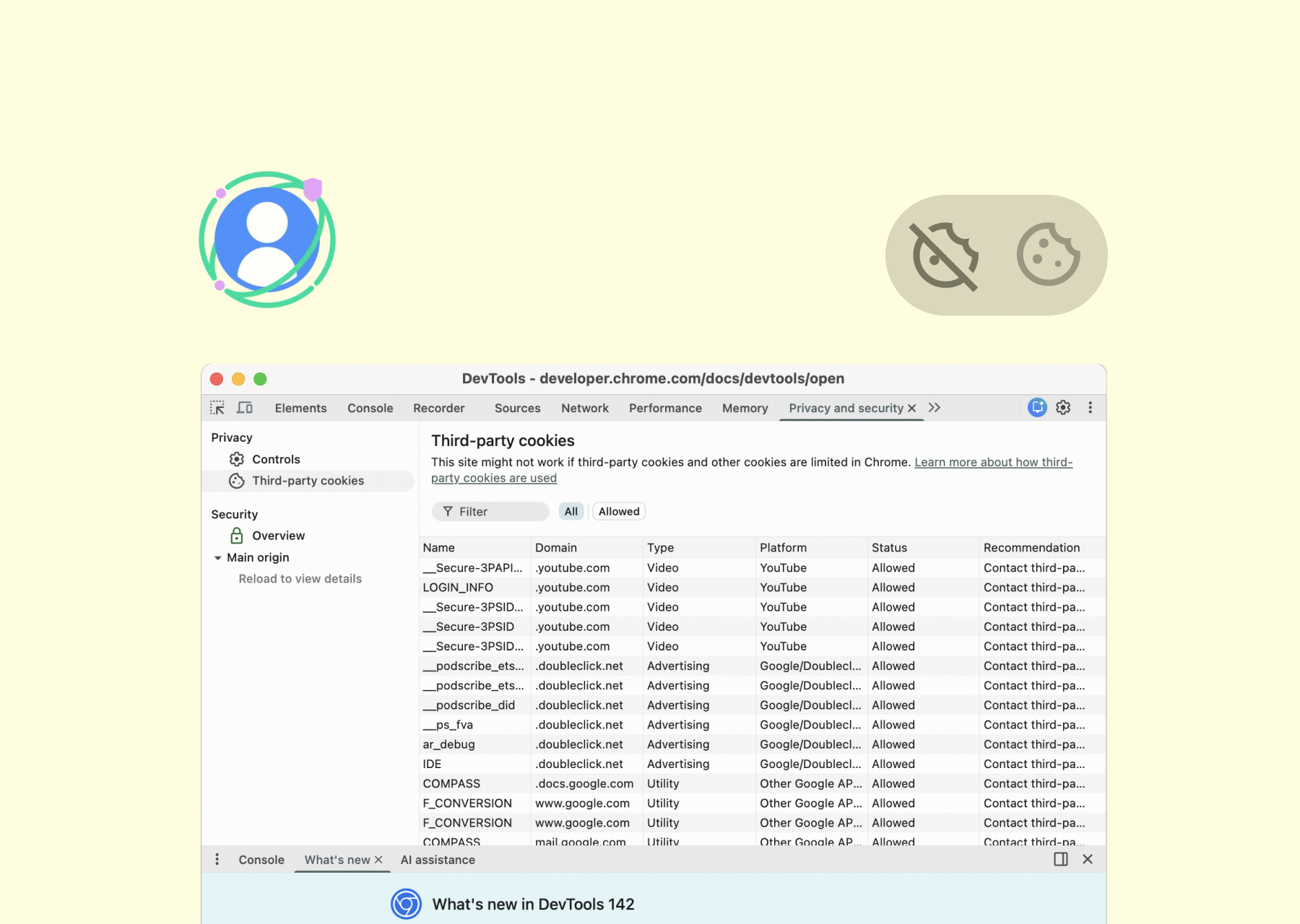The image size is (1300, 924).
Task: Expand more tabs chevron in toolbar
Action: click(935, 408)
